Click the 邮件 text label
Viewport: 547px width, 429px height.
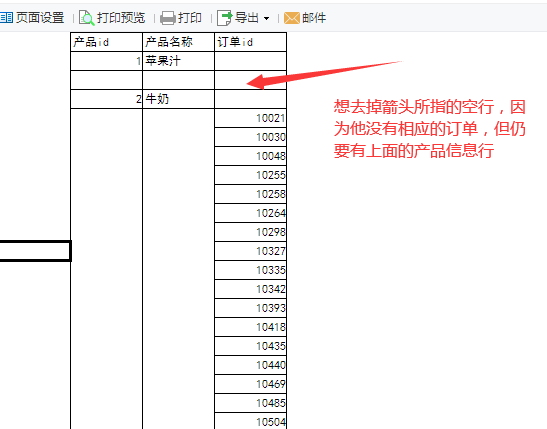314,17
